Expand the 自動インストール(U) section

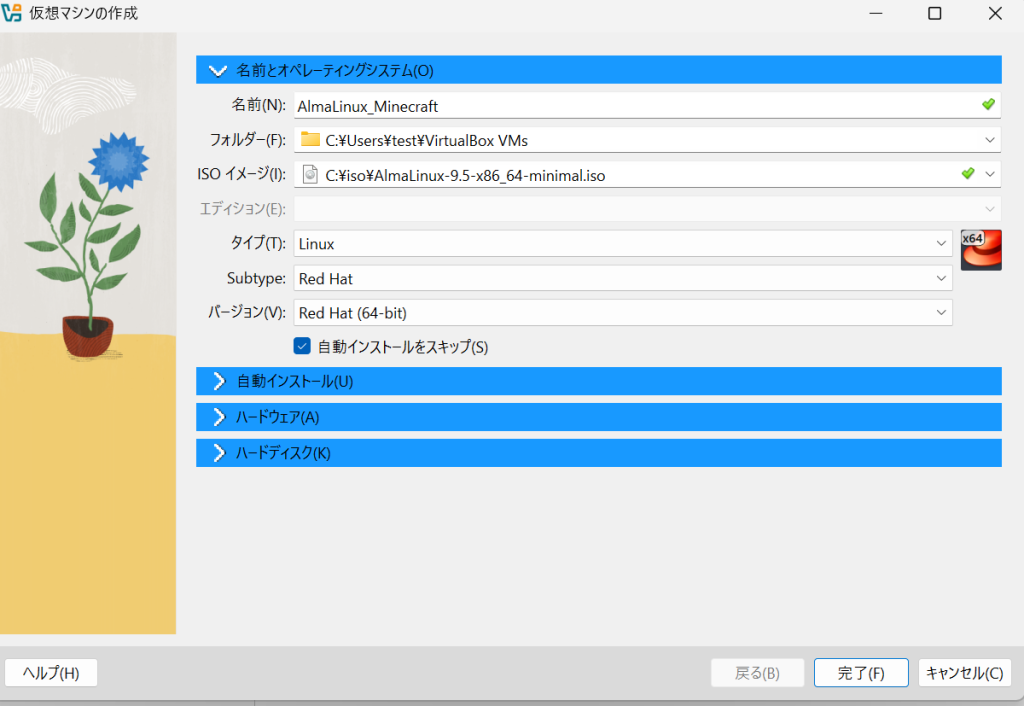(599, 381)
